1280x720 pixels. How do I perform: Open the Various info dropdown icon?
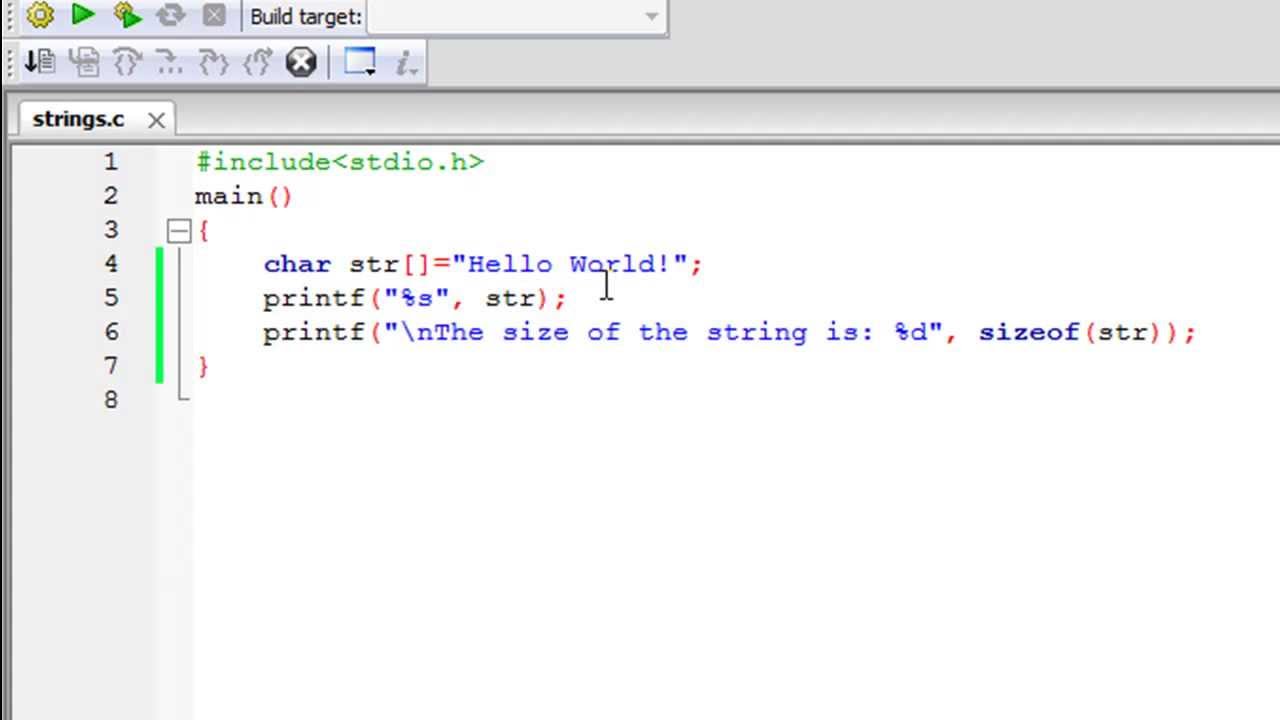405,63
